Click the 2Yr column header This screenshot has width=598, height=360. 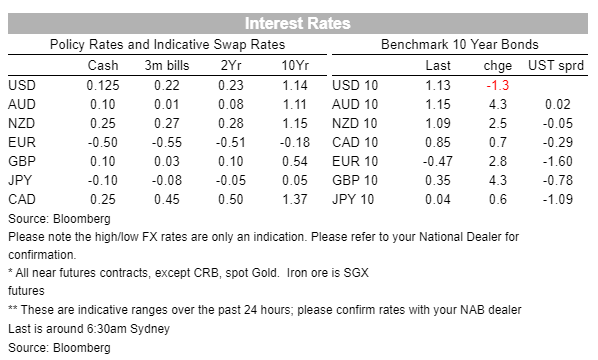[231, 66]
